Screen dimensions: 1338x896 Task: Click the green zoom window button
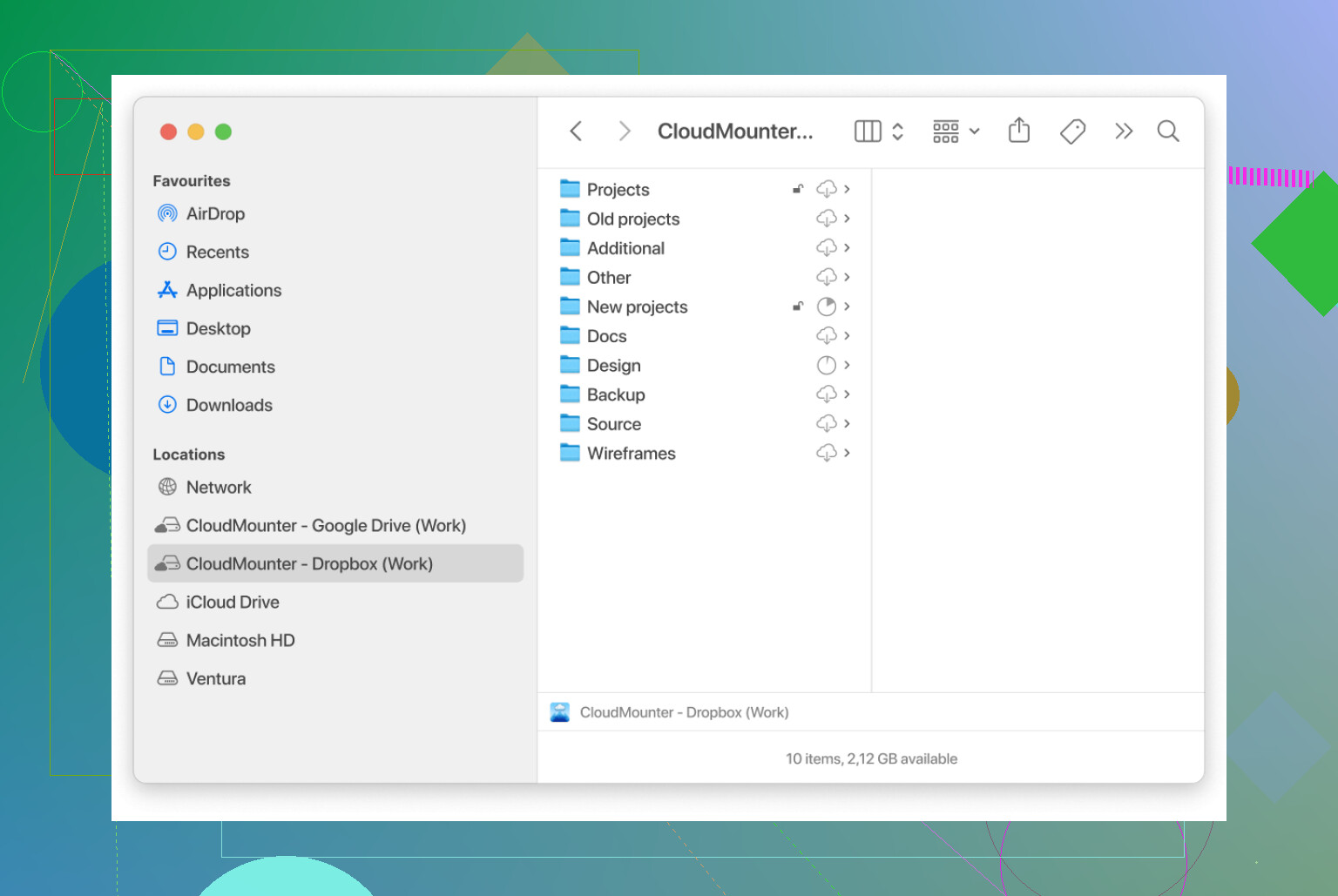[223, 131]
